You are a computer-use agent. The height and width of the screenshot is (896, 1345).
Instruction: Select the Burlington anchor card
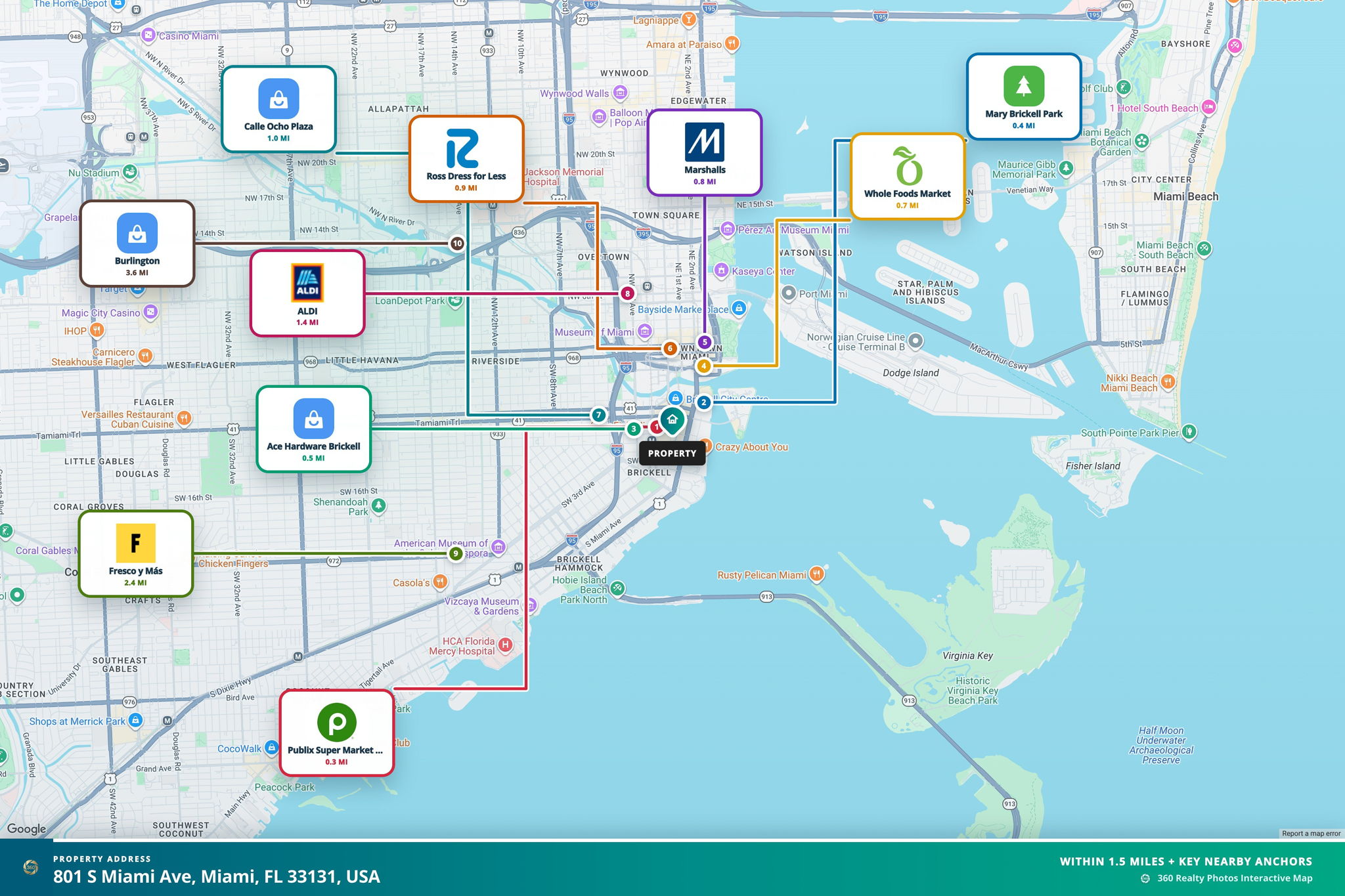tap(137, 244)
